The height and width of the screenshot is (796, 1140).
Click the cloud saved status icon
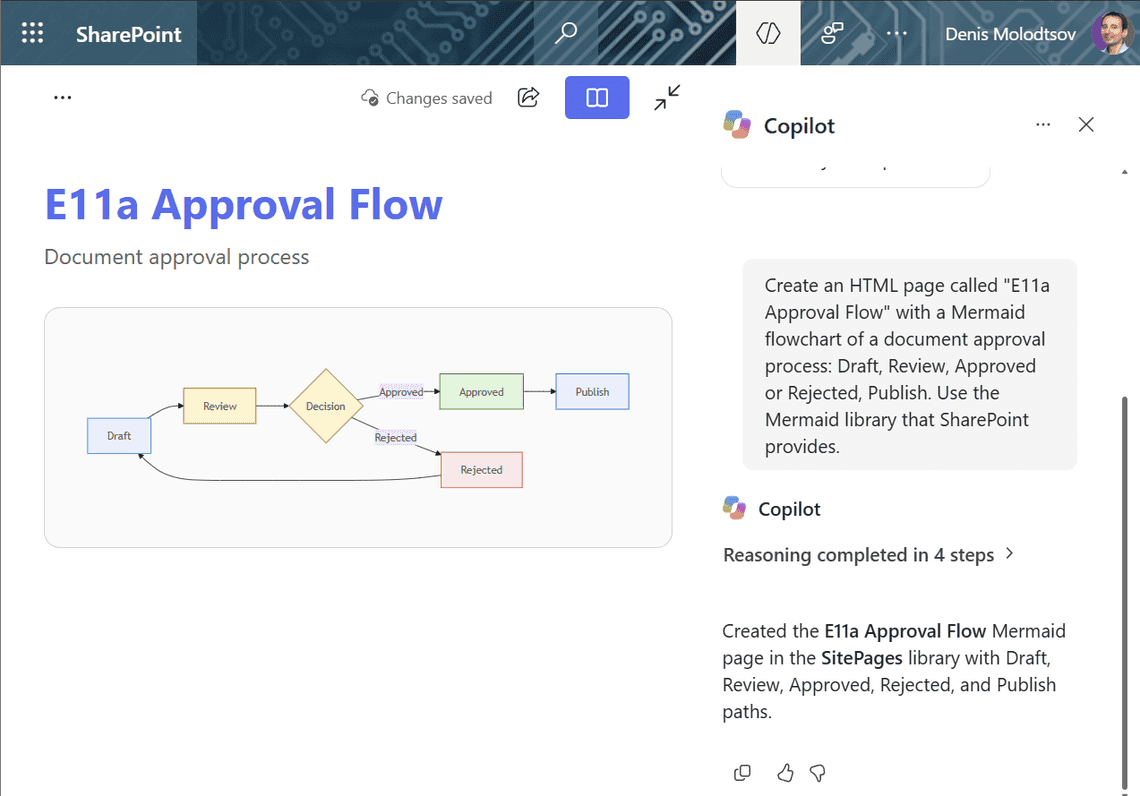(370, 97)
